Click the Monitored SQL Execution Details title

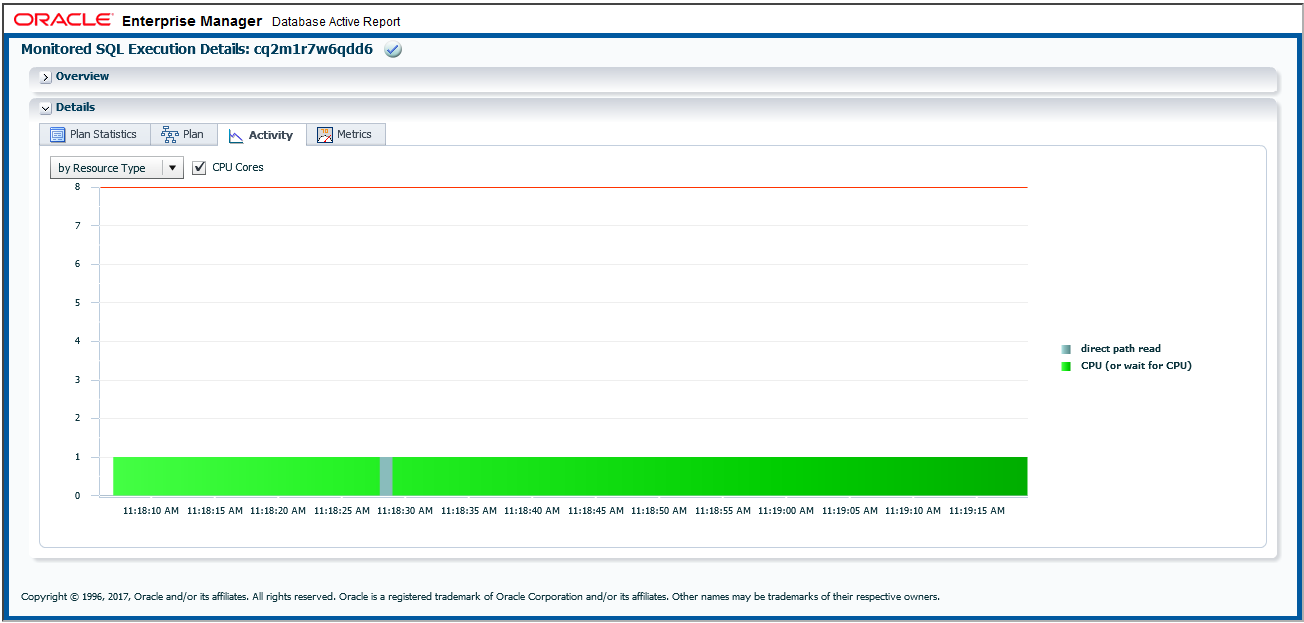[197, 49]
